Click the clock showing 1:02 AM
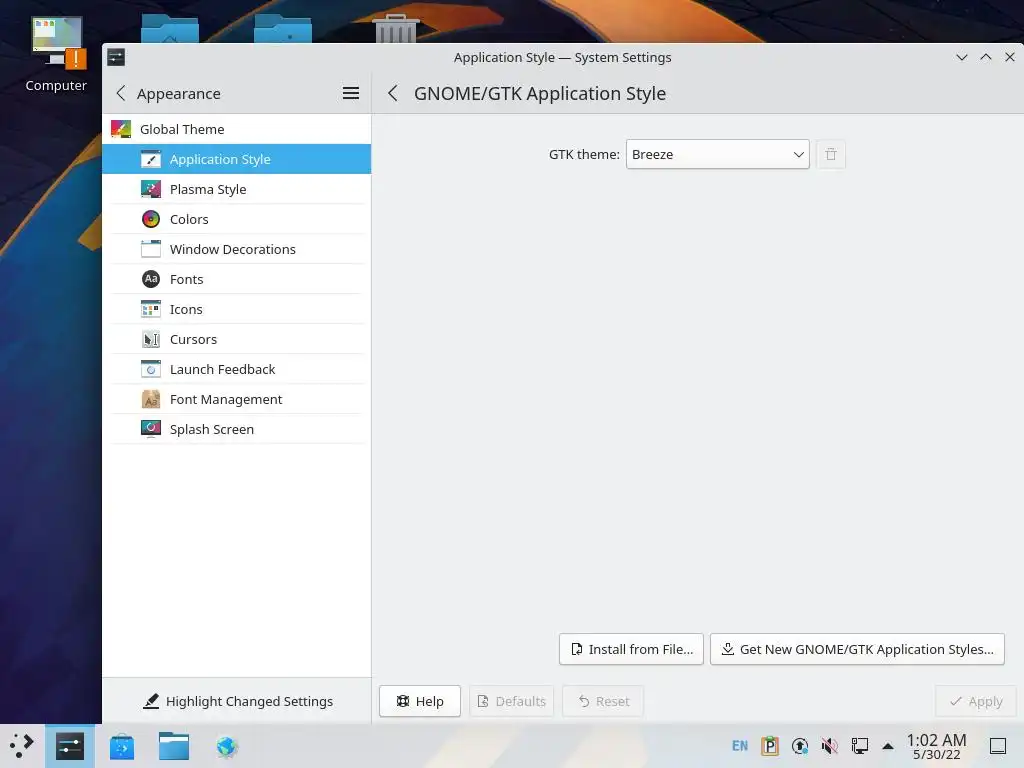1024x768 pixels. tap(936, 746)
